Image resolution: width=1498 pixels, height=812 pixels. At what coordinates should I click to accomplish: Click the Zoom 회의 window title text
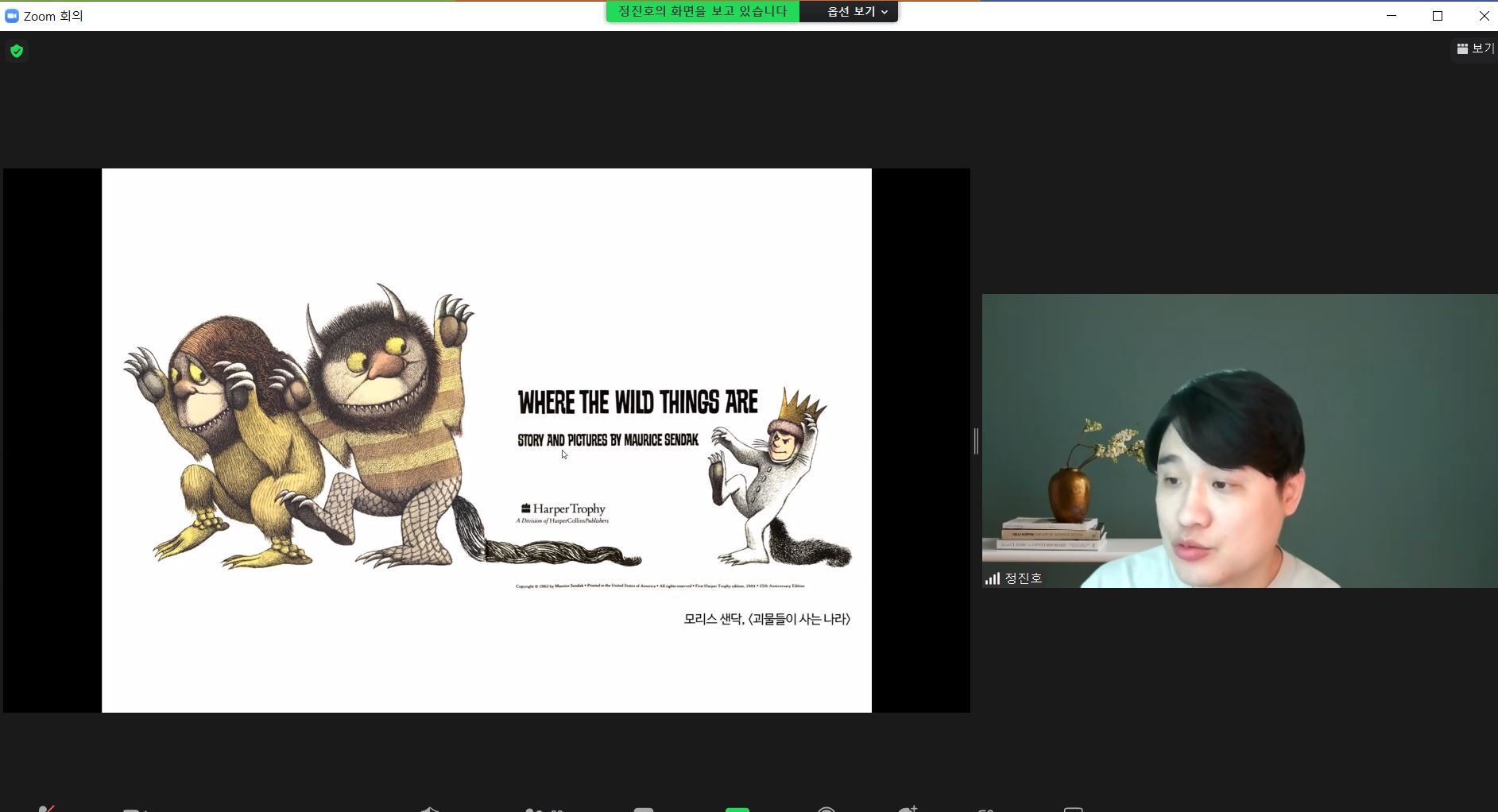[x=53, y=16]
